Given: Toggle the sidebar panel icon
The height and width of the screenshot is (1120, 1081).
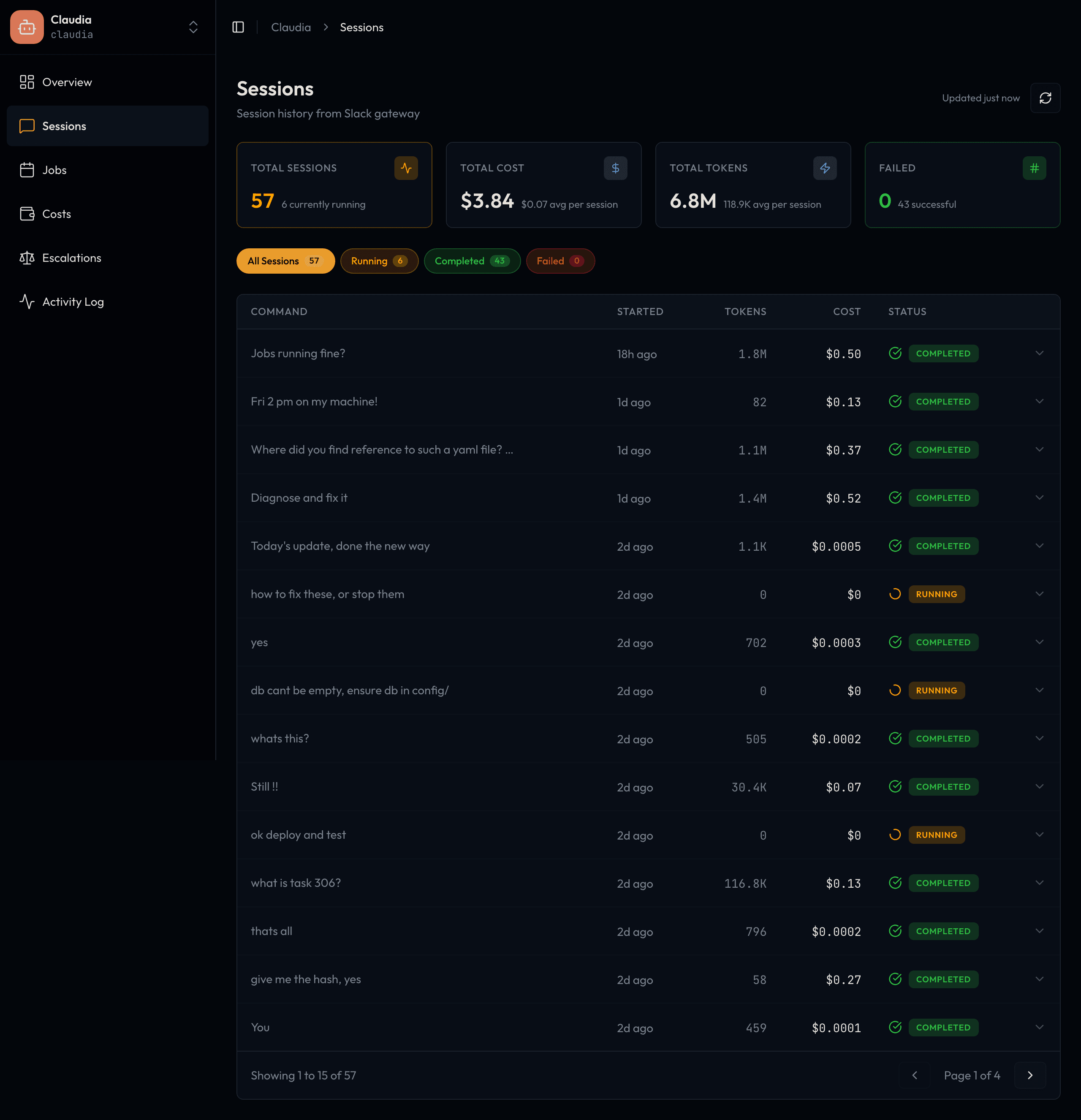Looking at the screenshot, I should point(238,27).
